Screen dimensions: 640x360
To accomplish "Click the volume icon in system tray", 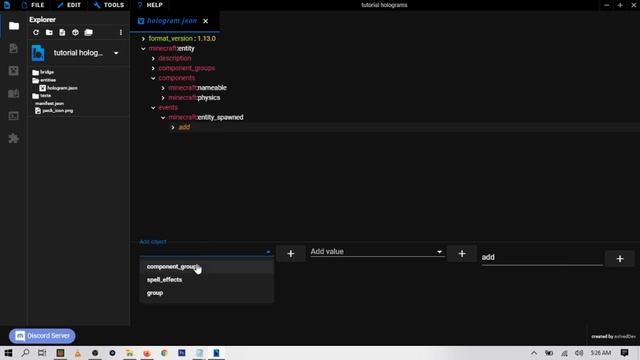I will click(x=579, y=353).
